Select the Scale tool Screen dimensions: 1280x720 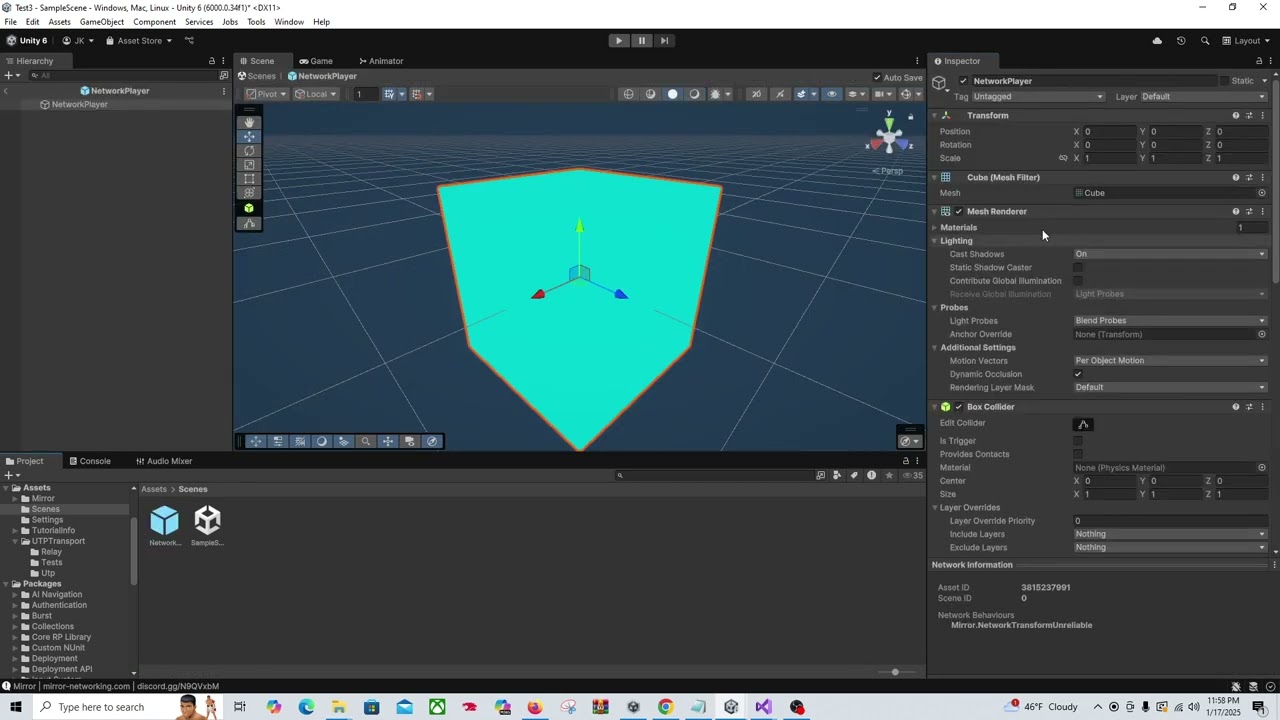click(249, 165)
